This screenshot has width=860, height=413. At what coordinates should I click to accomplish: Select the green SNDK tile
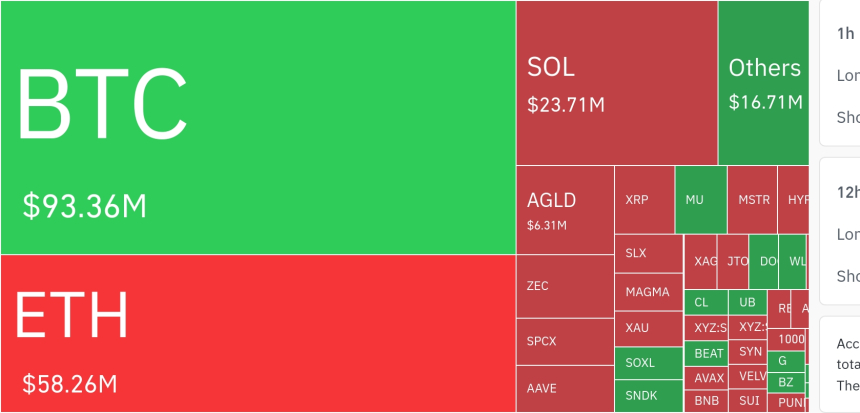(x=649, y=396)
